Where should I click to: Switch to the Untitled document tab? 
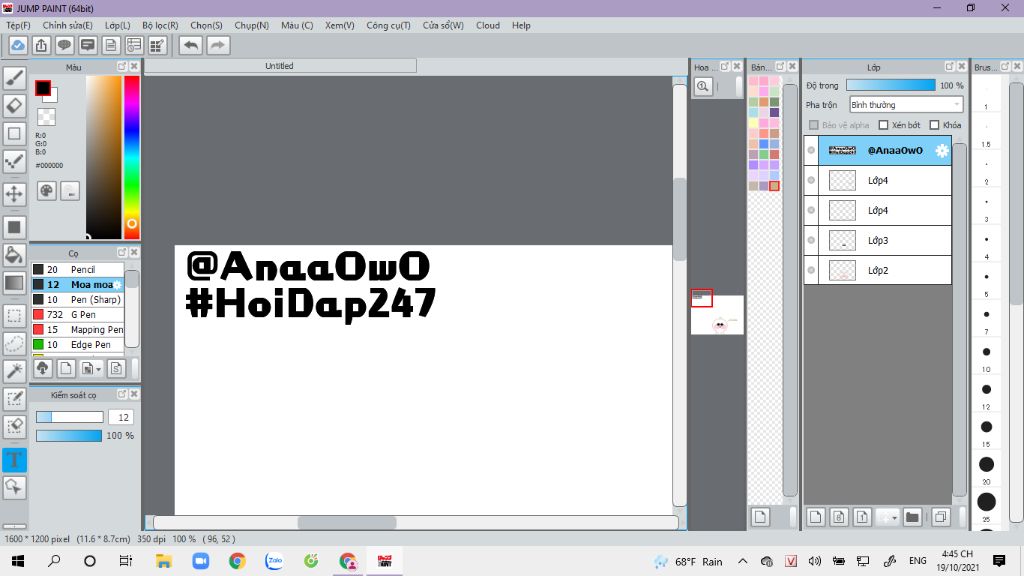coord(280,66)
